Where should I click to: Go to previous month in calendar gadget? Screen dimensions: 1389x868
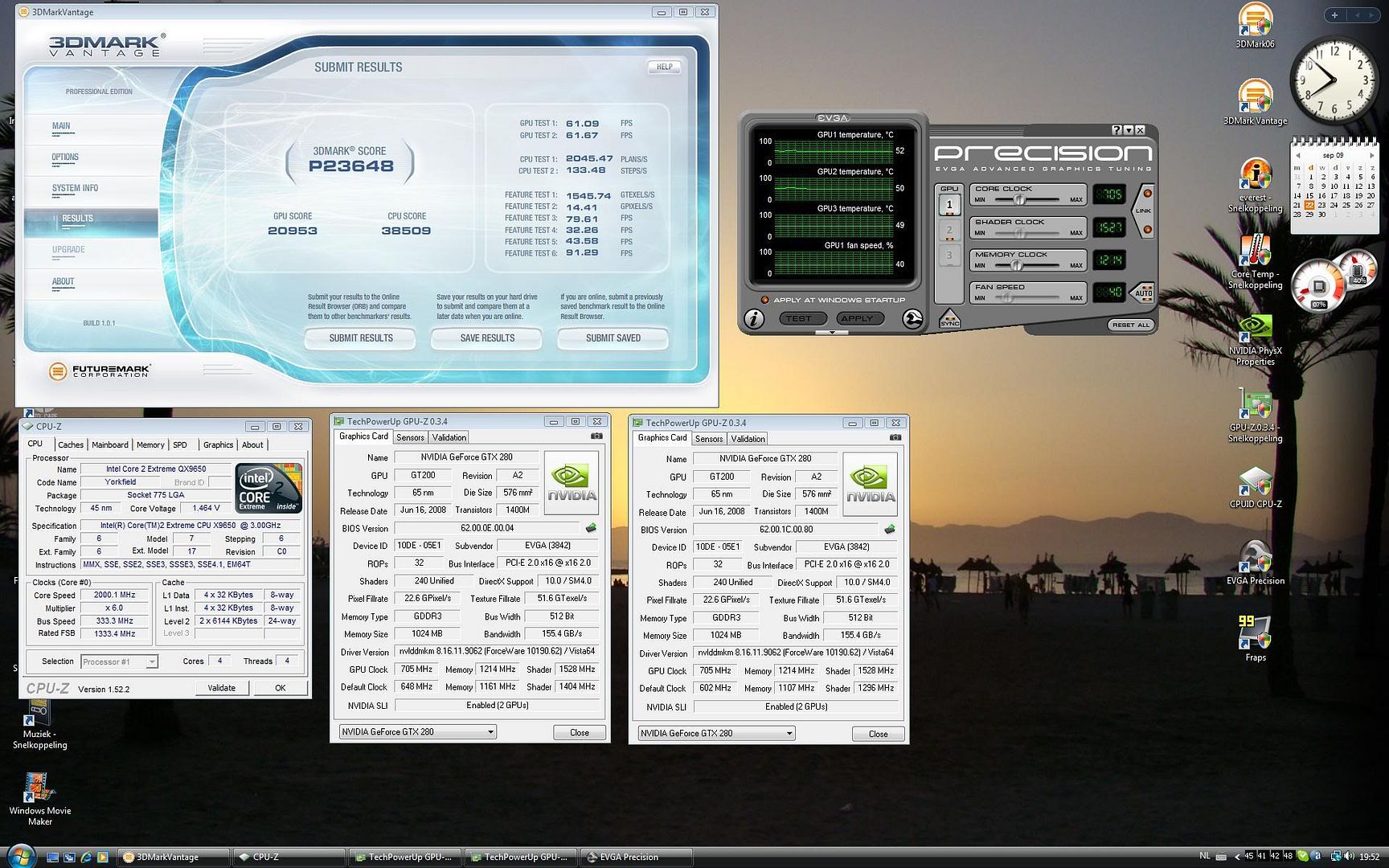click(1297, 155)
